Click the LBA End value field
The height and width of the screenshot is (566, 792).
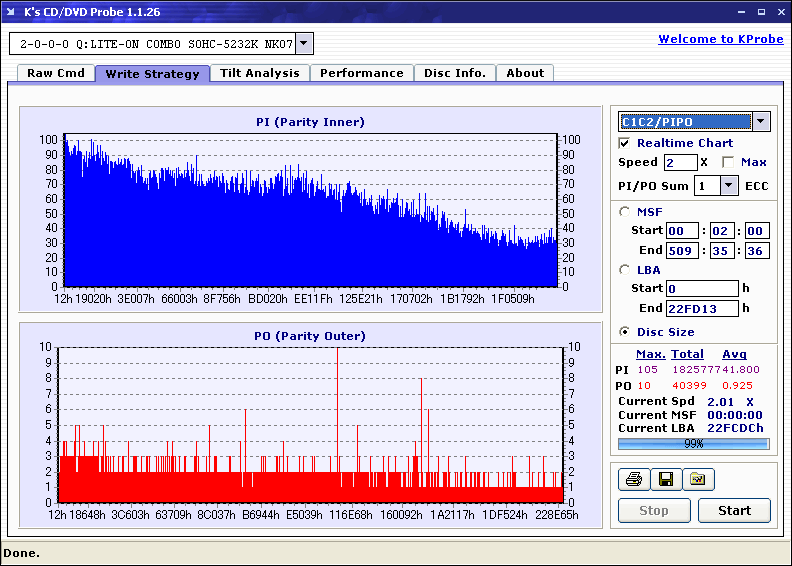[701, 308]
